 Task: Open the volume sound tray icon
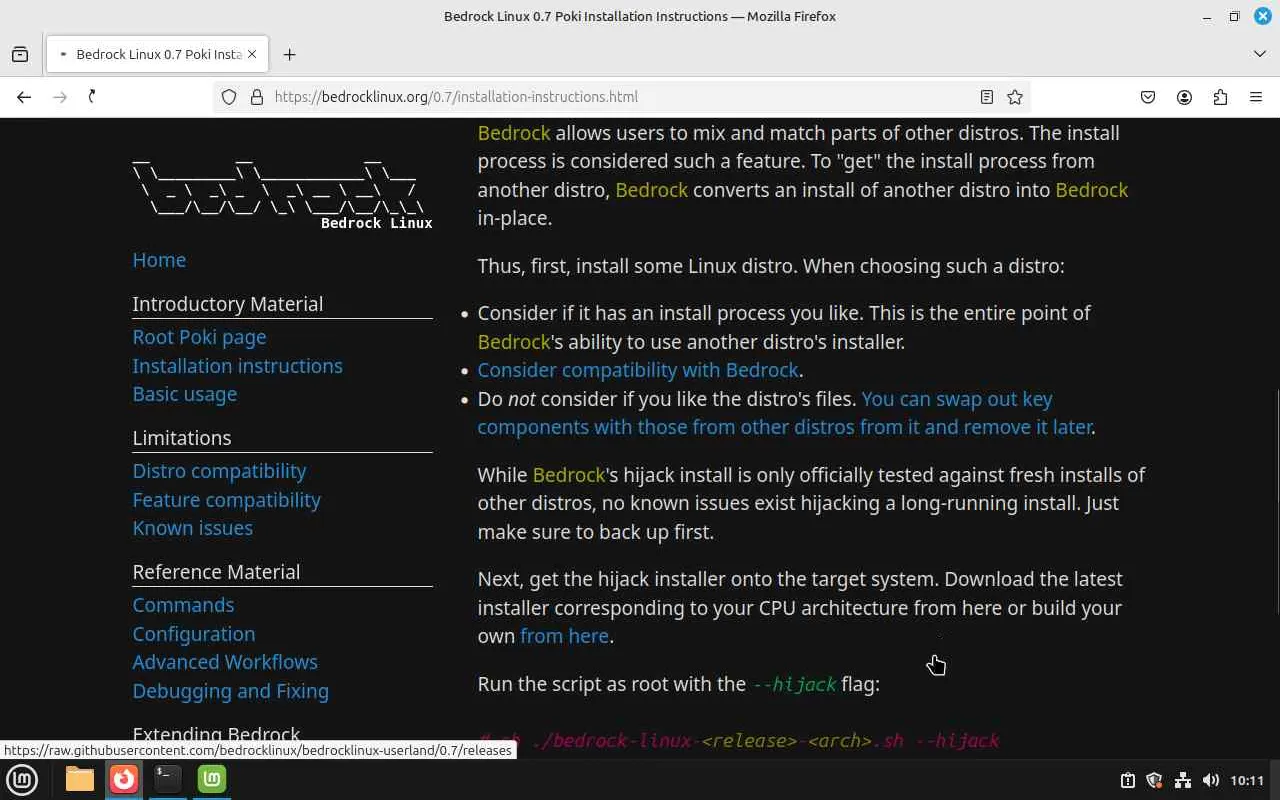(1210, 780)
